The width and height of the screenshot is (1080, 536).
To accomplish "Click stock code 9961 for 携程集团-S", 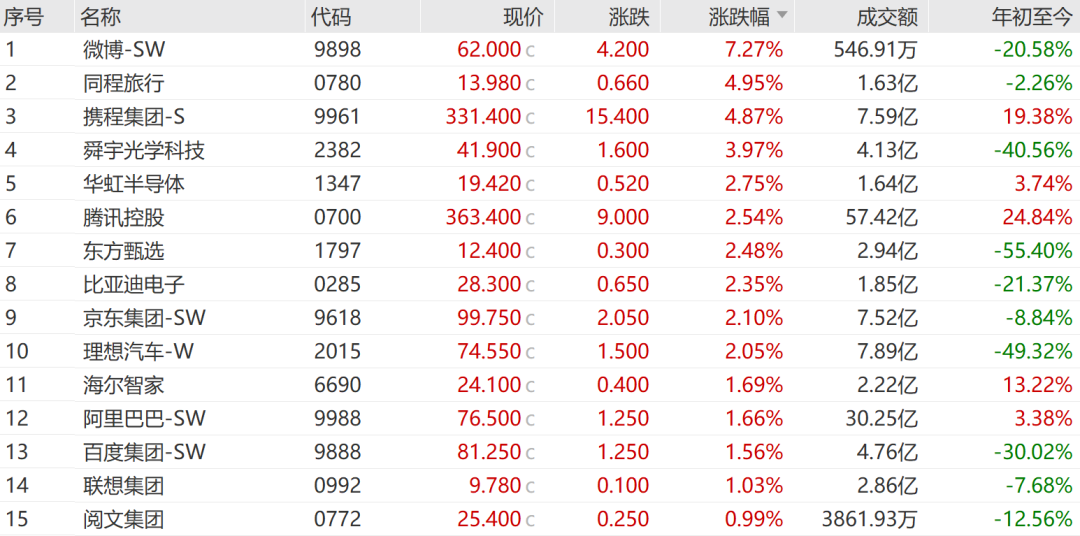I will coord(336,116).
